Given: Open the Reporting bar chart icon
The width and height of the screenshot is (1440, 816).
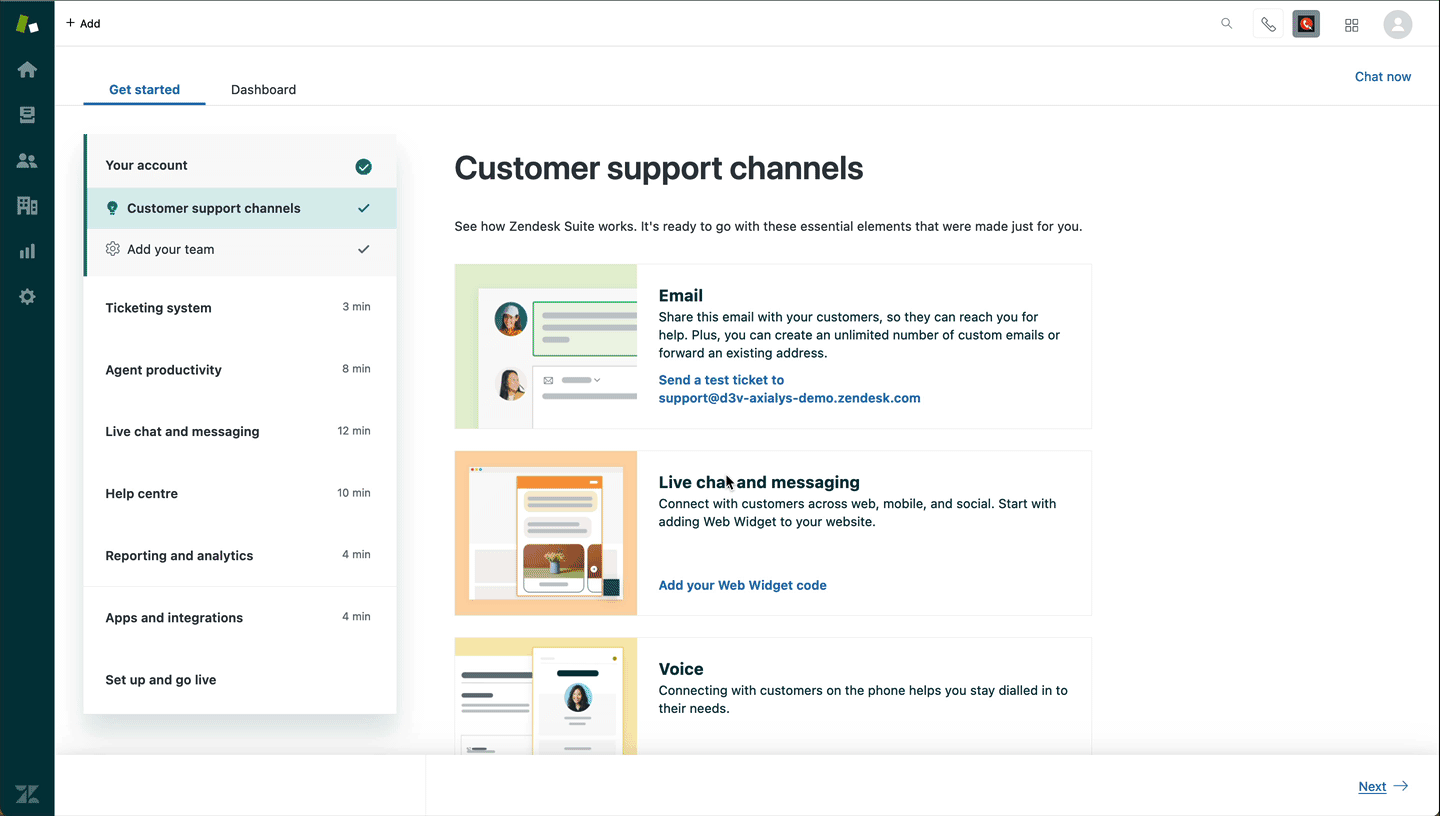Looking at the screenshot, I should (x=27, y=251).
